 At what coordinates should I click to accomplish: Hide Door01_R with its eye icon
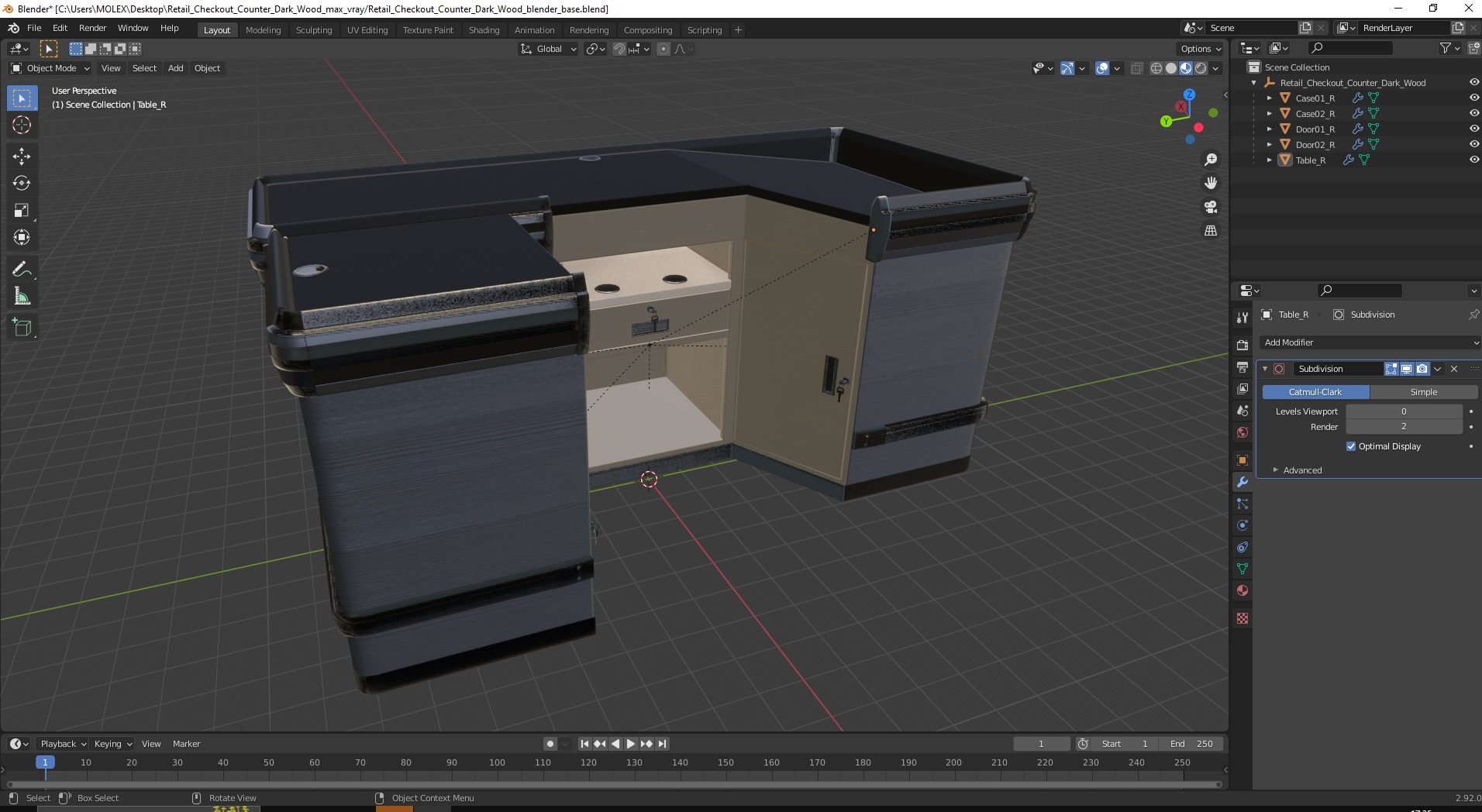point(1473,129)
